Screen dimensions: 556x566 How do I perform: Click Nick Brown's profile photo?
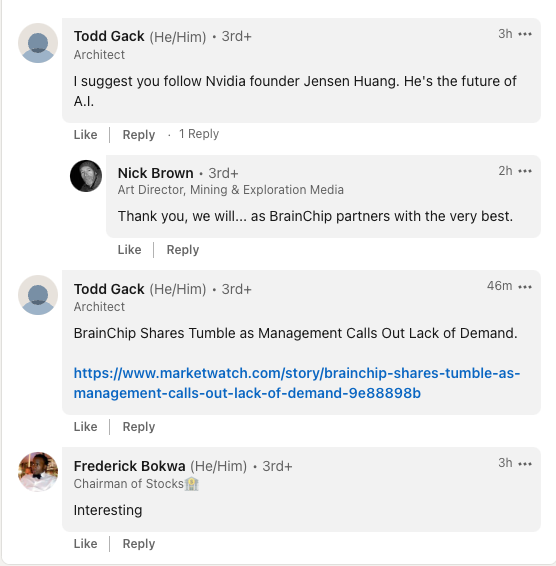[x=86, y=176]
